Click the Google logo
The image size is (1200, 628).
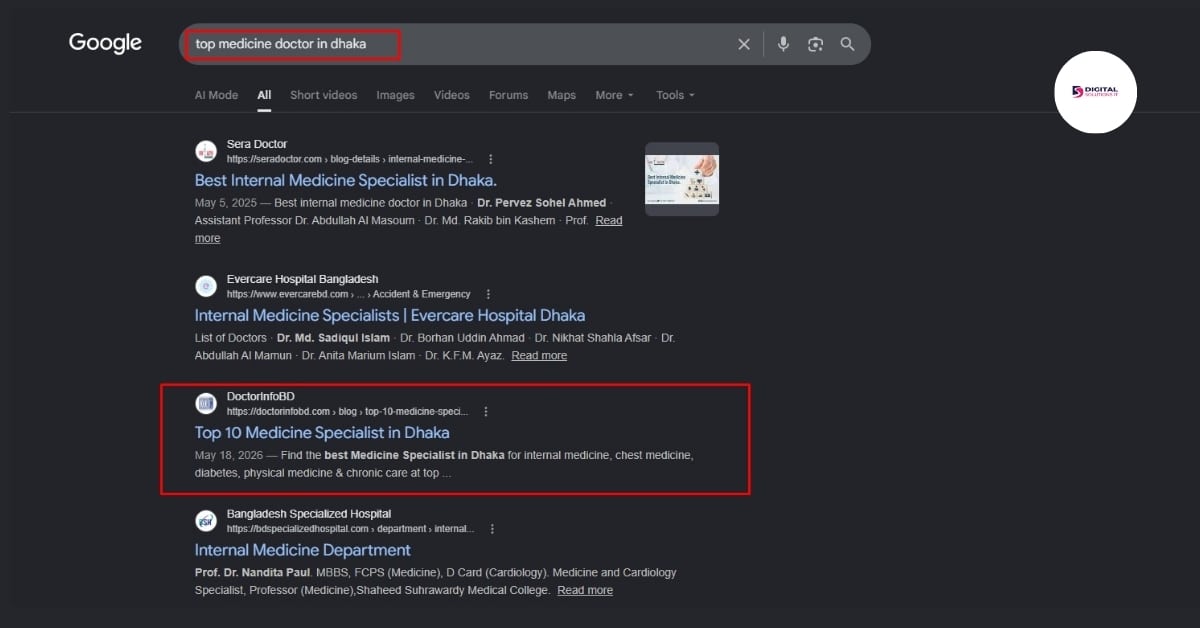[105, 43]
